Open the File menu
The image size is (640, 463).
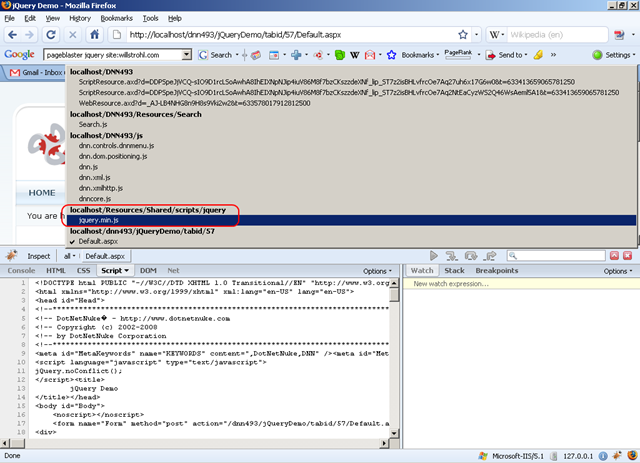click(x=9, y=18)
